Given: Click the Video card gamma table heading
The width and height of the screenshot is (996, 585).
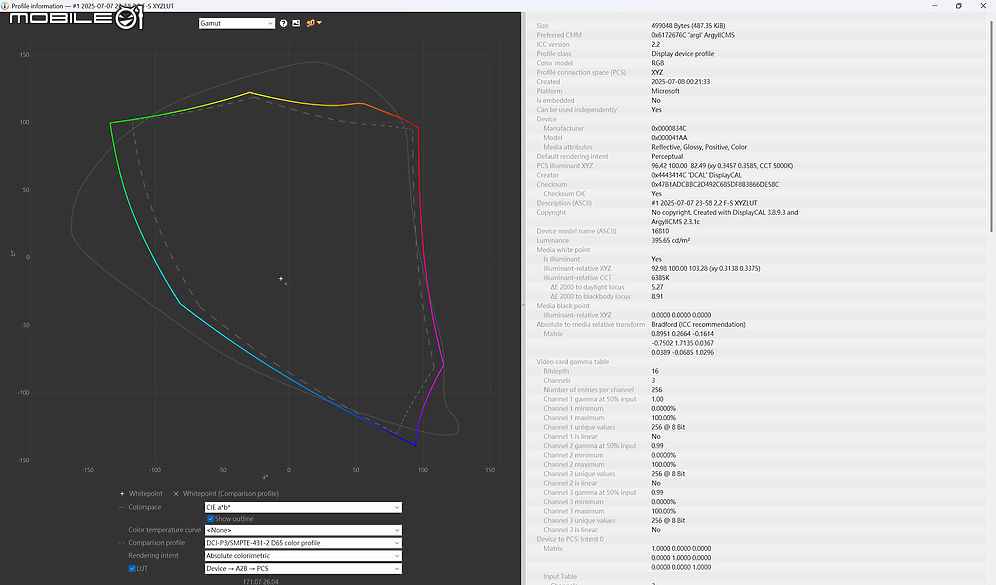Looking at the screenshot, I should point(572,362).
